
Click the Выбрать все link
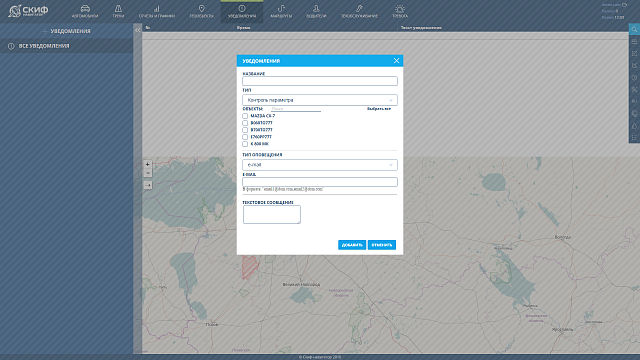(x=379, y=109)
